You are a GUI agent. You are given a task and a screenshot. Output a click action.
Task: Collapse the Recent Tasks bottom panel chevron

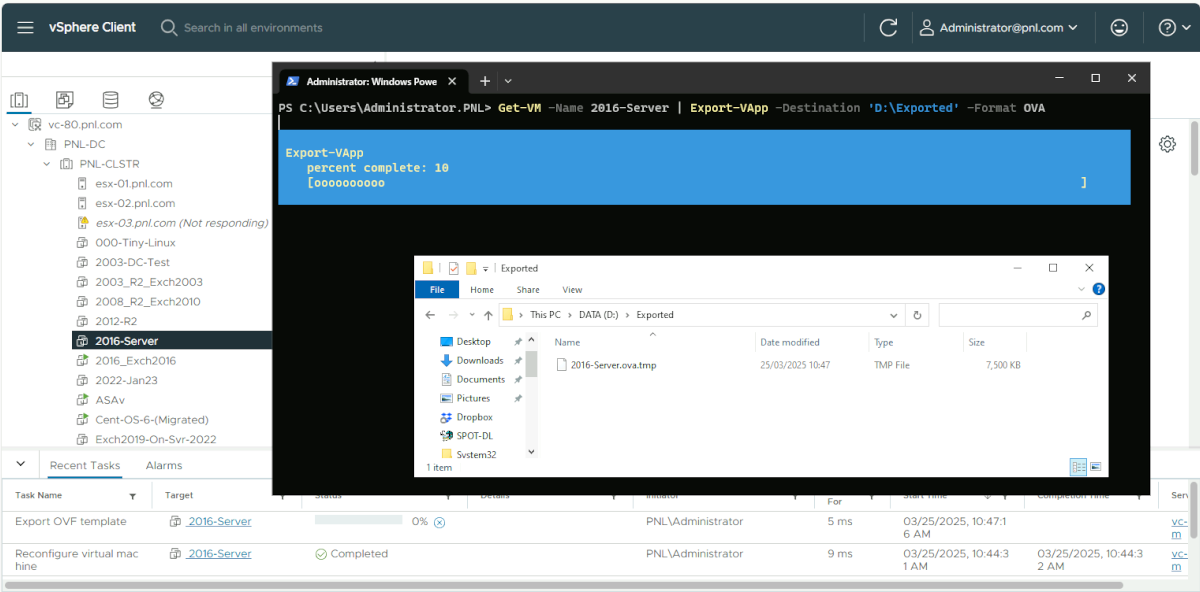point(20,464)
